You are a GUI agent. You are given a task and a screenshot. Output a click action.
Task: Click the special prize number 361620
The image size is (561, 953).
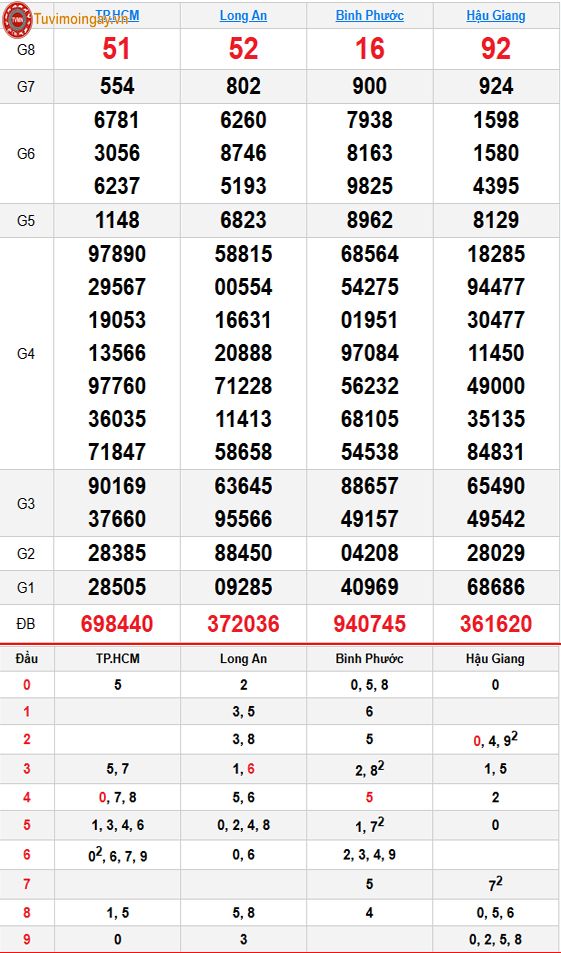pyautogui.click(x=496, y=624)
